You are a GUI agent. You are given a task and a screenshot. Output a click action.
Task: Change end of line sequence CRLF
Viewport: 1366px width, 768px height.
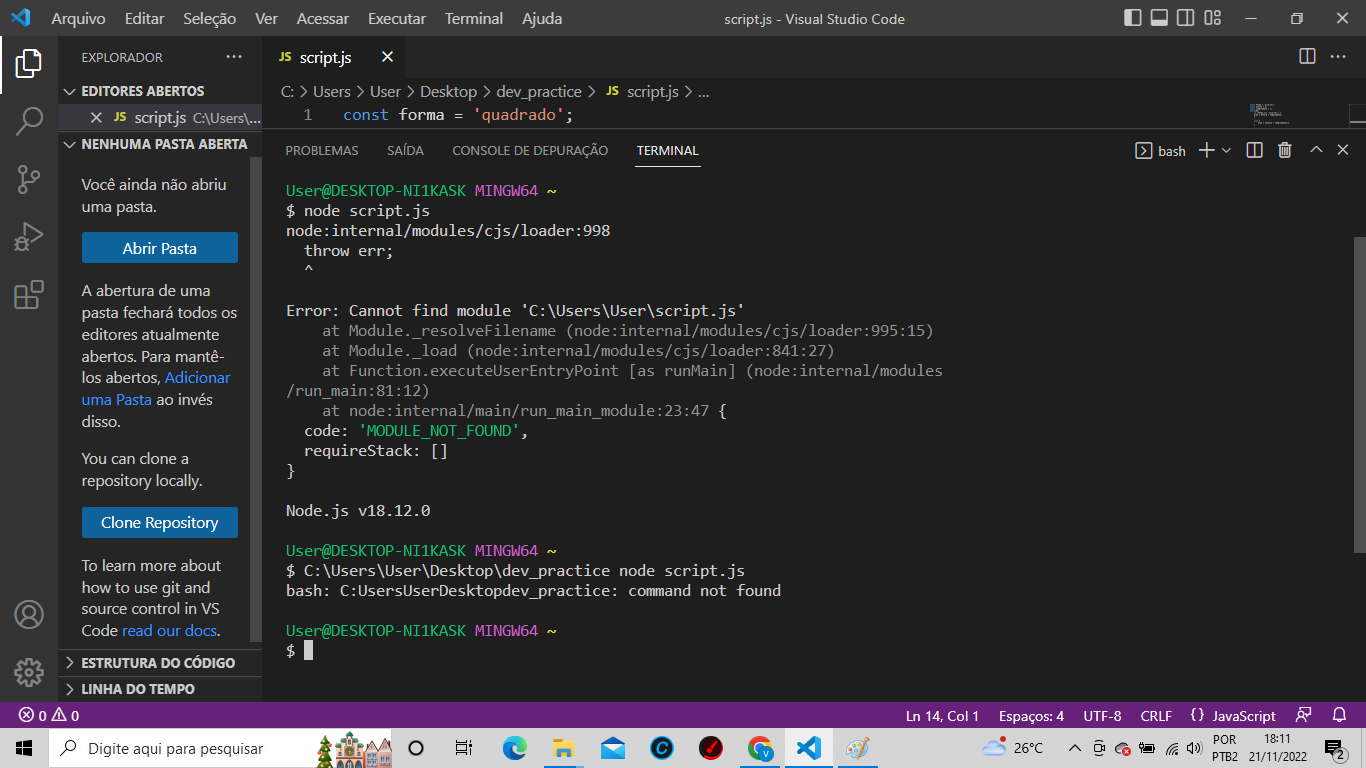click(1156, 716)
